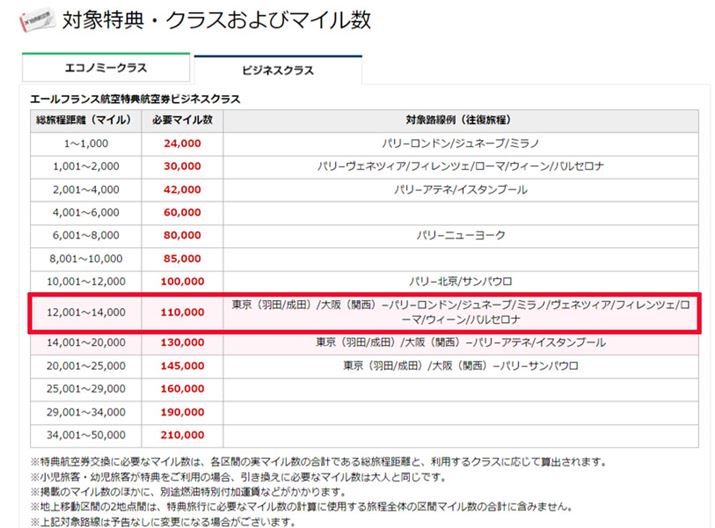Click the miles value 60,000

click(182, 212)
